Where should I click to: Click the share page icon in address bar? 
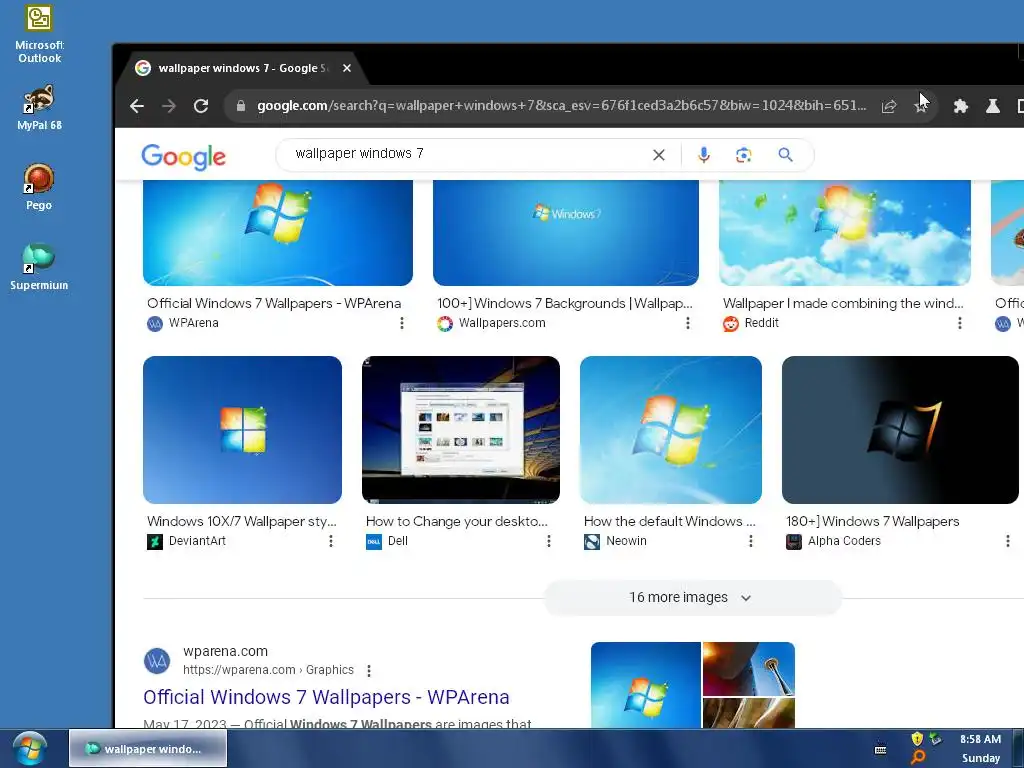(x=889, y=106)
